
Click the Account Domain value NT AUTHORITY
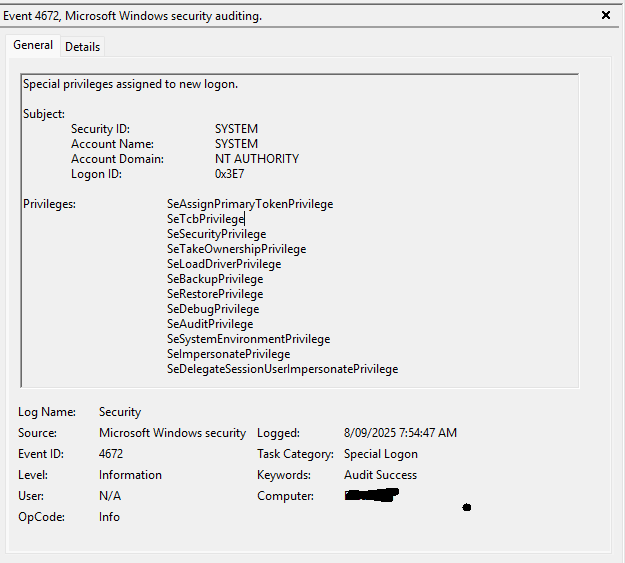256,159
